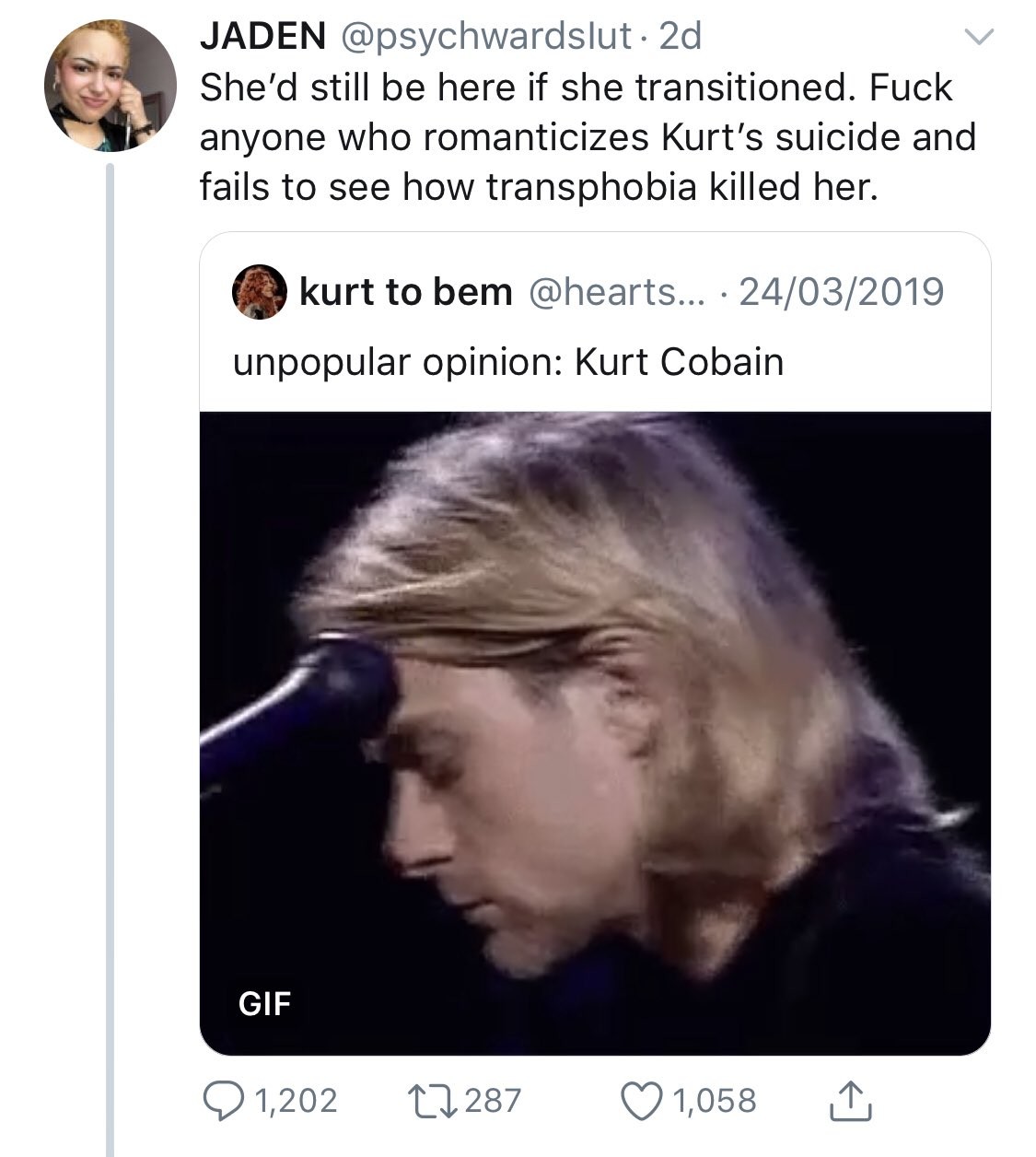Click the 1,058 likes count
1036x1157 pixels.
714,1101
